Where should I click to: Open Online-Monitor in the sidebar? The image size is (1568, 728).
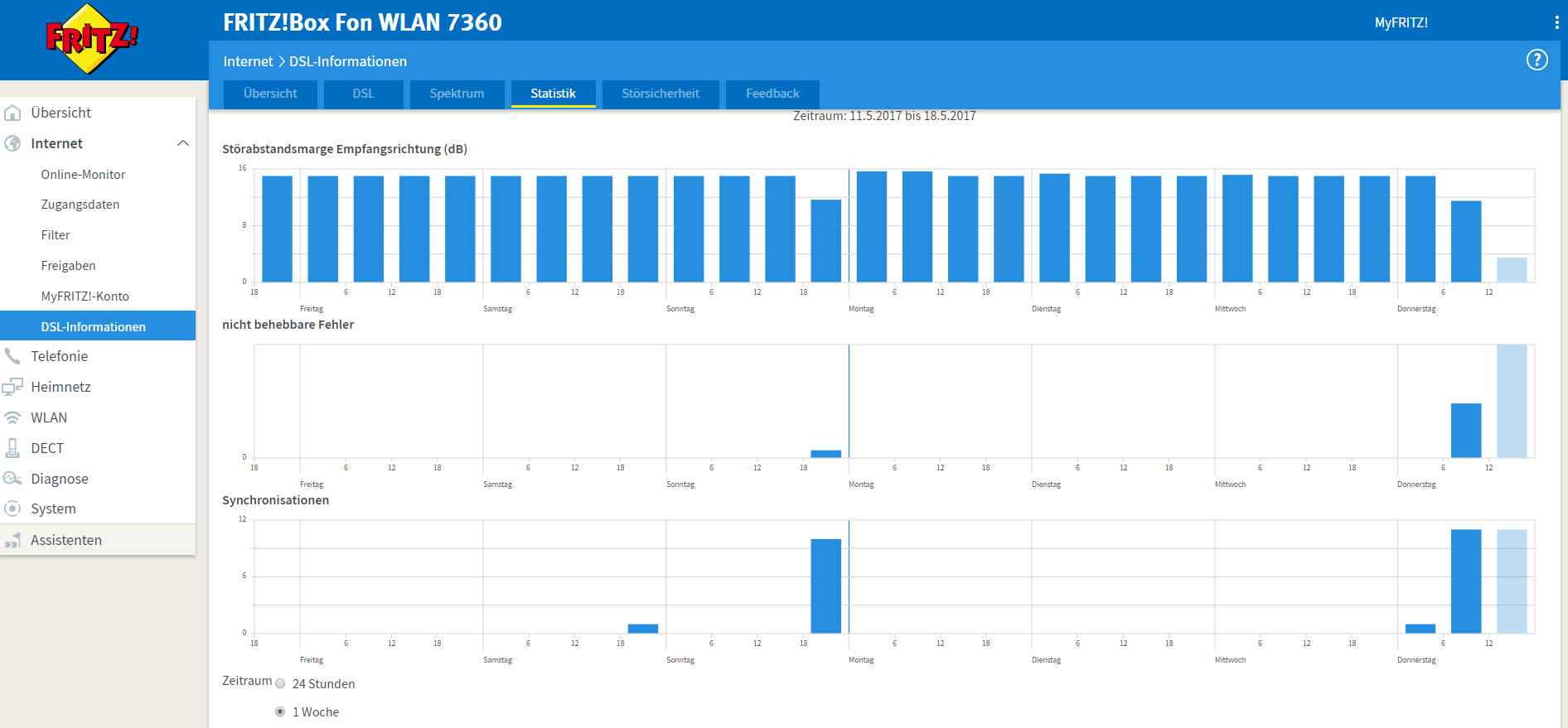[x=83, y=175]
